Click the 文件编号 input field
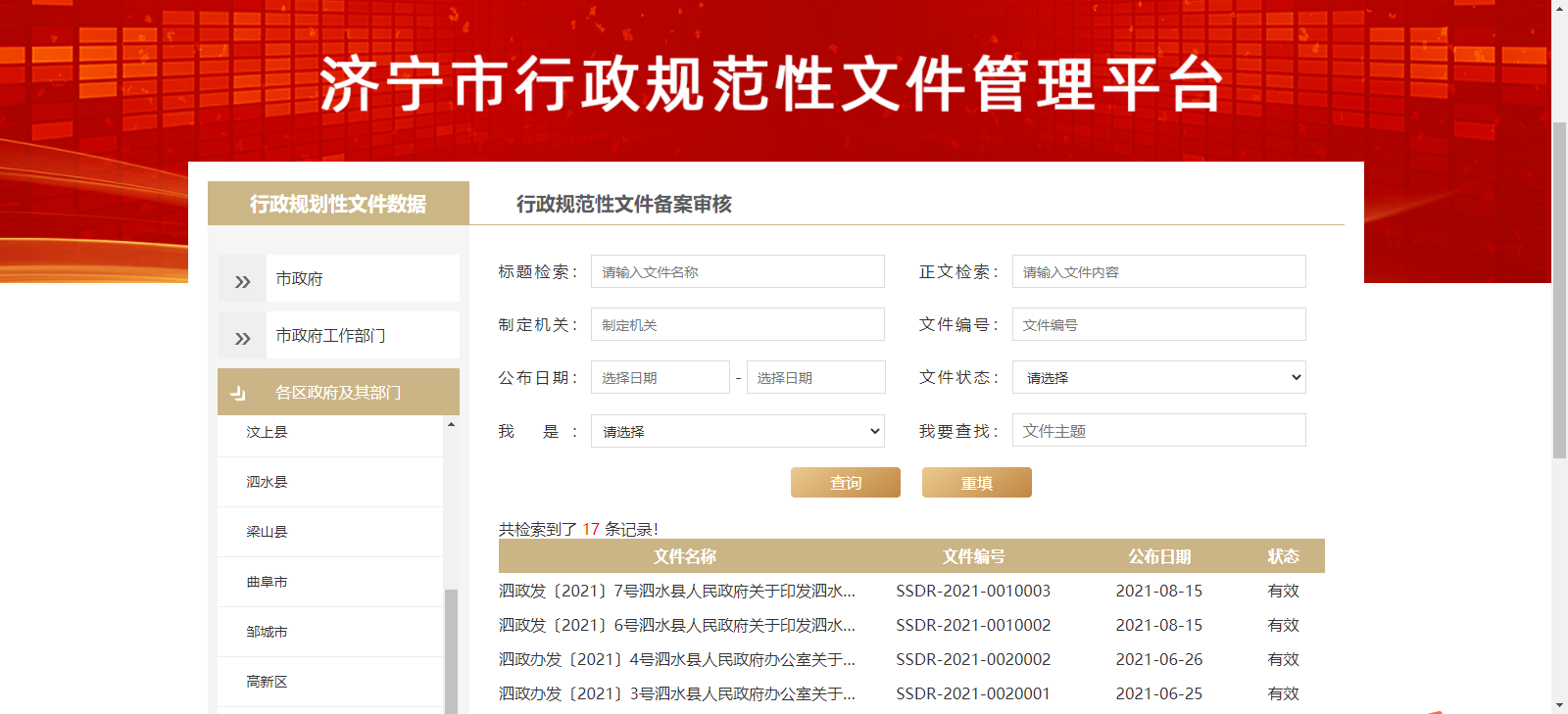The image size is (1568, 714). click(x=1158, y=324)
